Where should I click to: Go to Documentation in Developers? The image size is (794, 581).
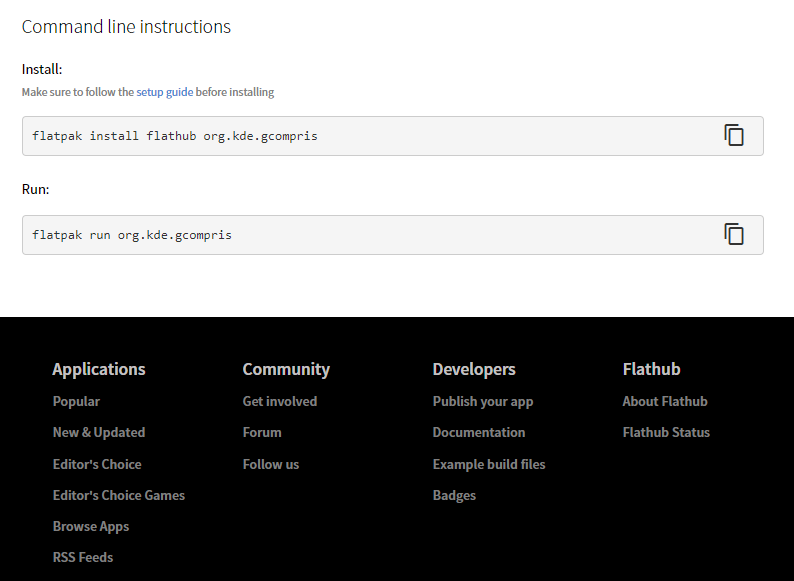(479, 432)
